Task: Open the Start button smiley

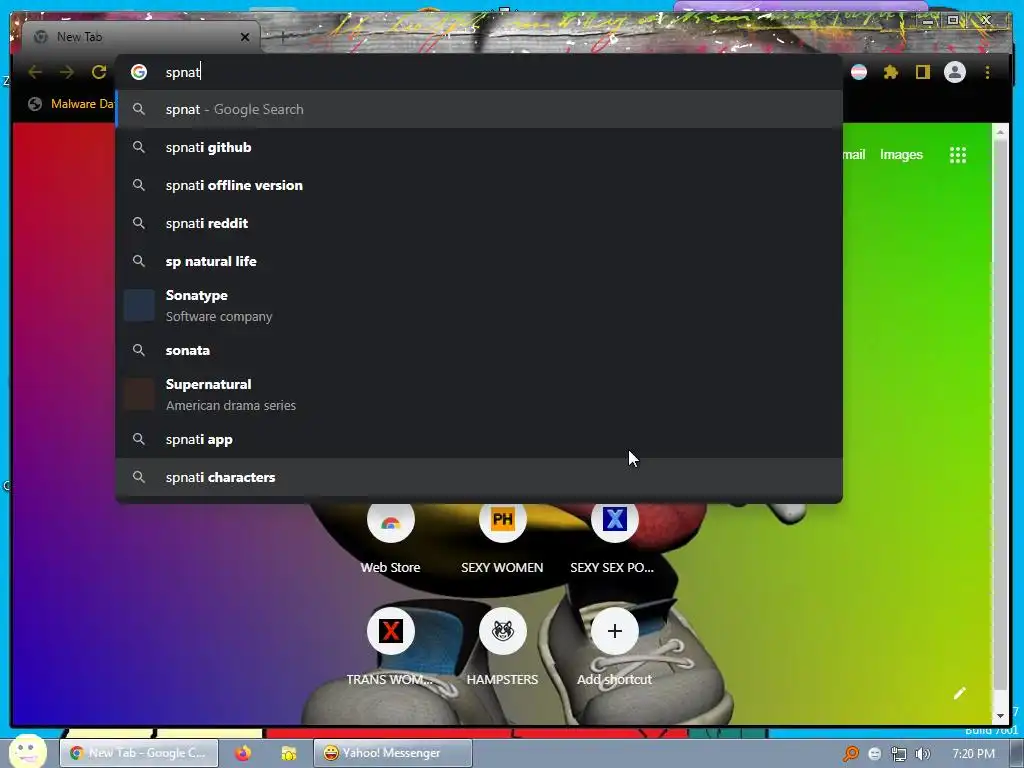Action: point(27,751)
